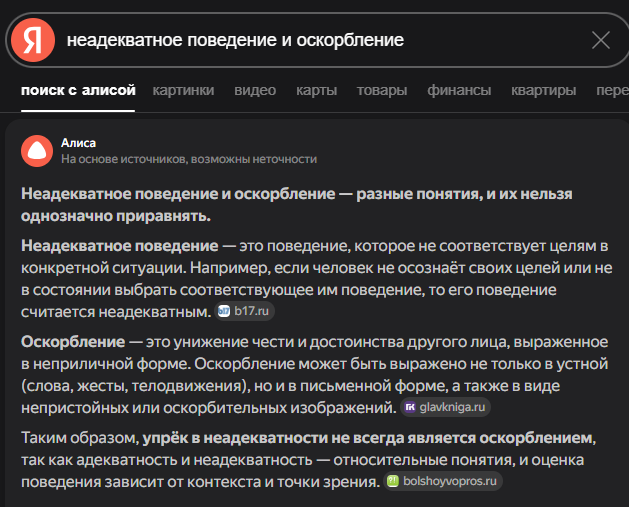The image size is (629, 507).
Task: Click the Yandex logo icon
Action: click(33, 40)
